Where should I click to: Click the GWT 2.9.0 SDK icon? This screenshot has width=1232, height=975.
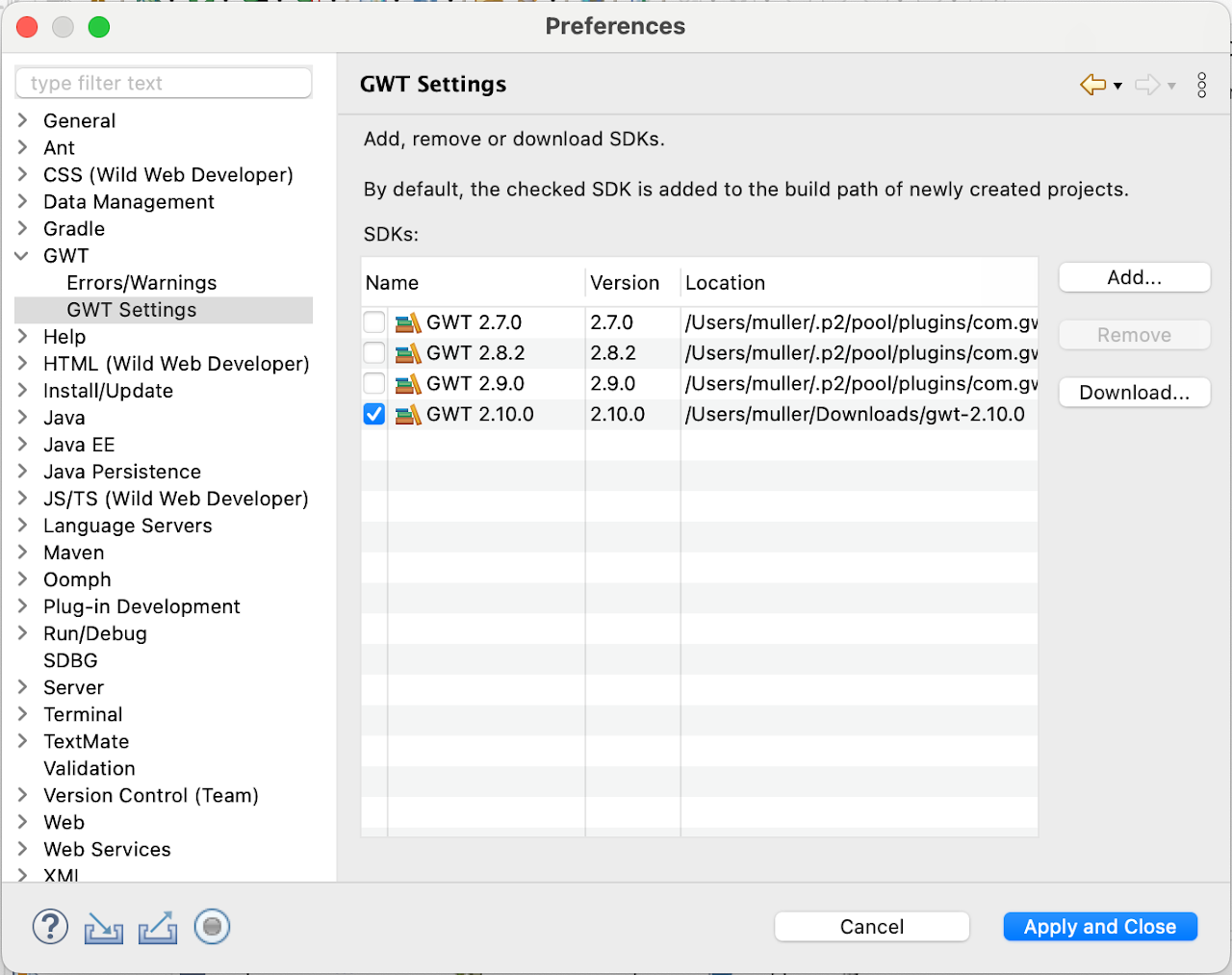(x=408, y=384)
